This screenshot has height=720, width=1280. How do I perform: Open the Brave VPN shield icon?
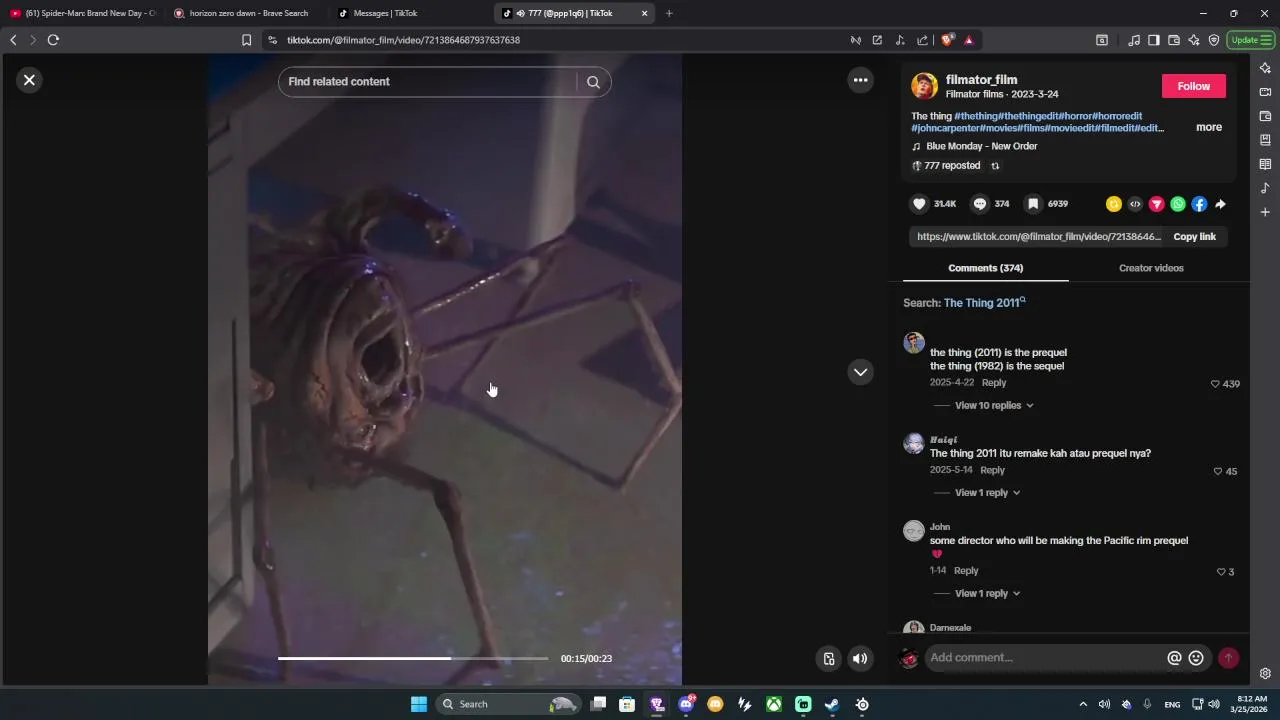pyautogui.click(x=1214, y=40)
